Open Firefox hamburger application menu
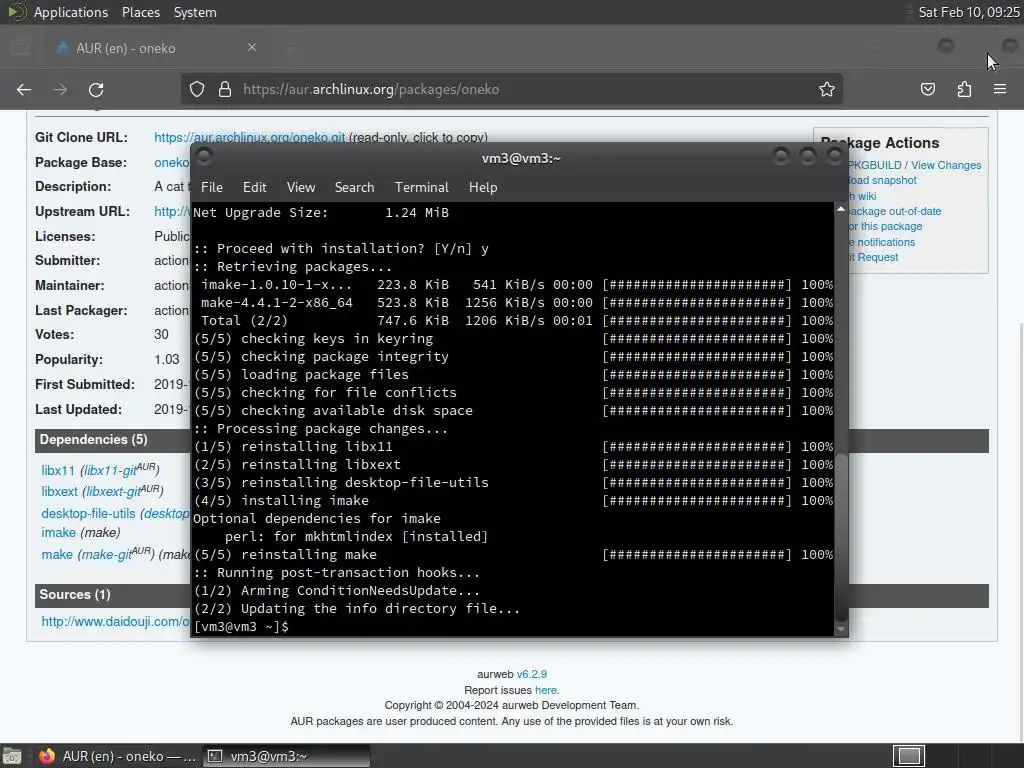 point(1000,89)
